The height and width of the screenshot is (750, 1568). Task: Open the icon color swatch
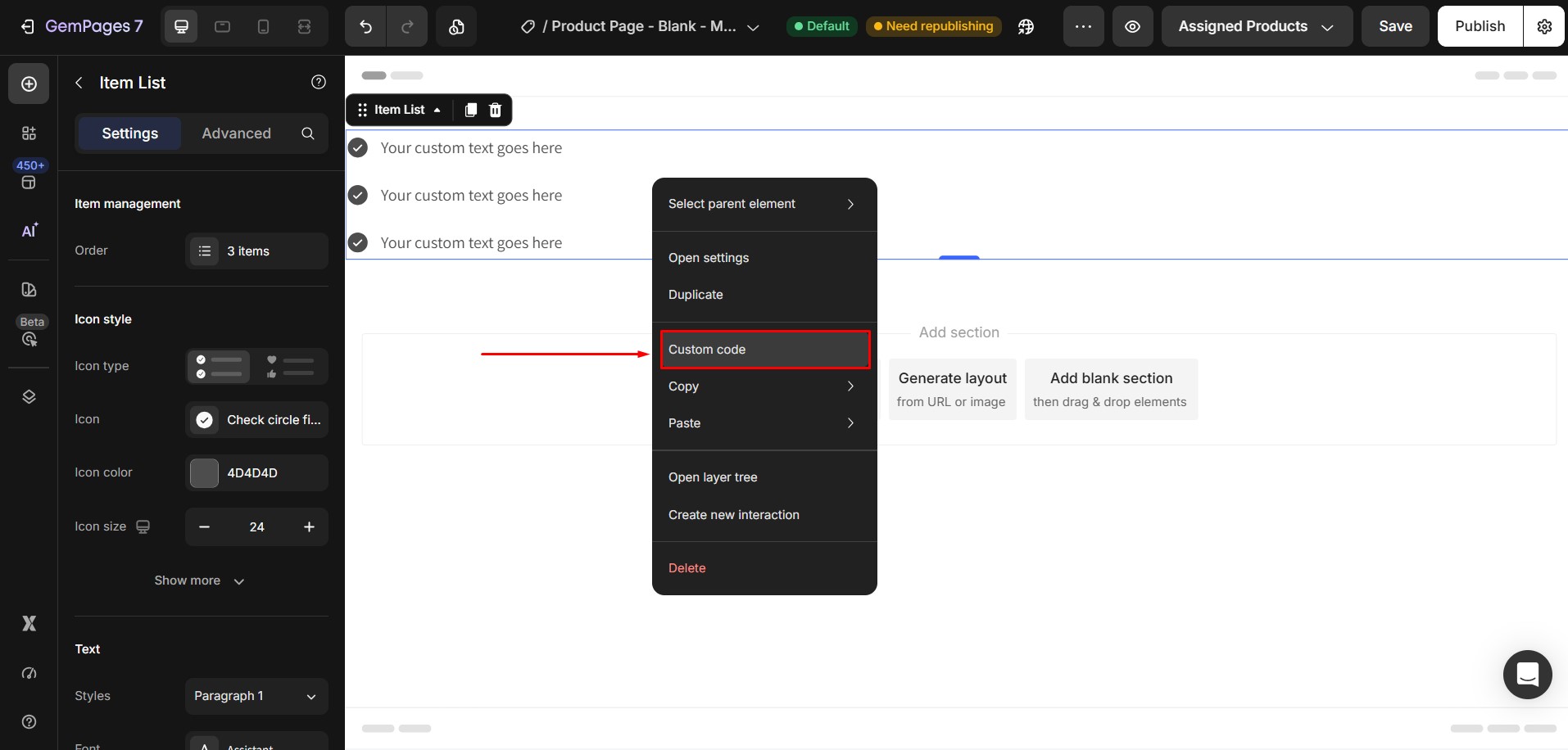[x=204, y=473]
